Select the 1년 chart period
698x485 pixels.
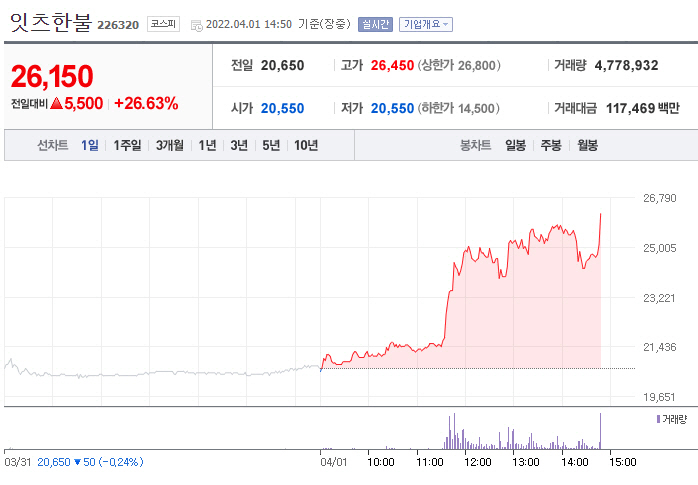coord(207,145)
